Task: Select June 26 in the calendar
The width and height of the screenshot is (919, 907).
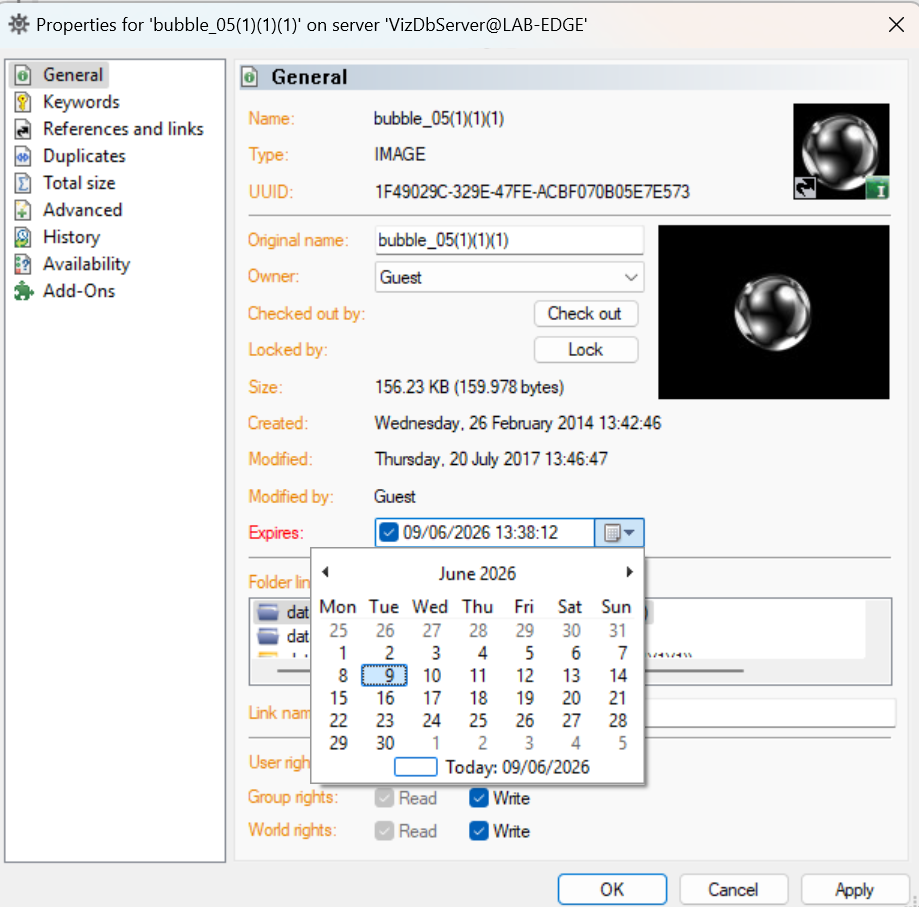Action: click(x=525, y=720)
